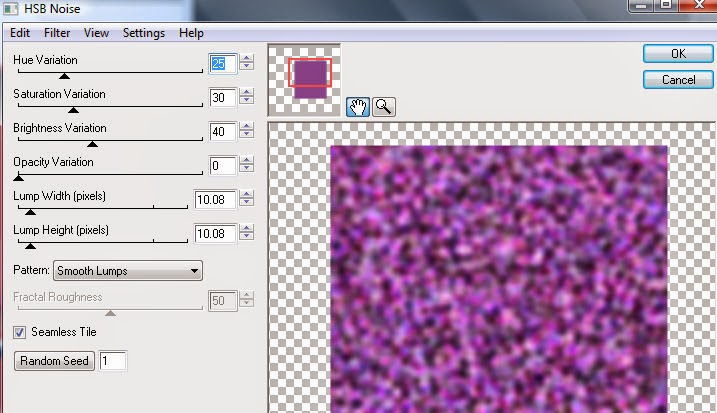This screenshot has width=717, height=413.
Task: Click the Random Seed number field
Action: click(x=113, y=361)
